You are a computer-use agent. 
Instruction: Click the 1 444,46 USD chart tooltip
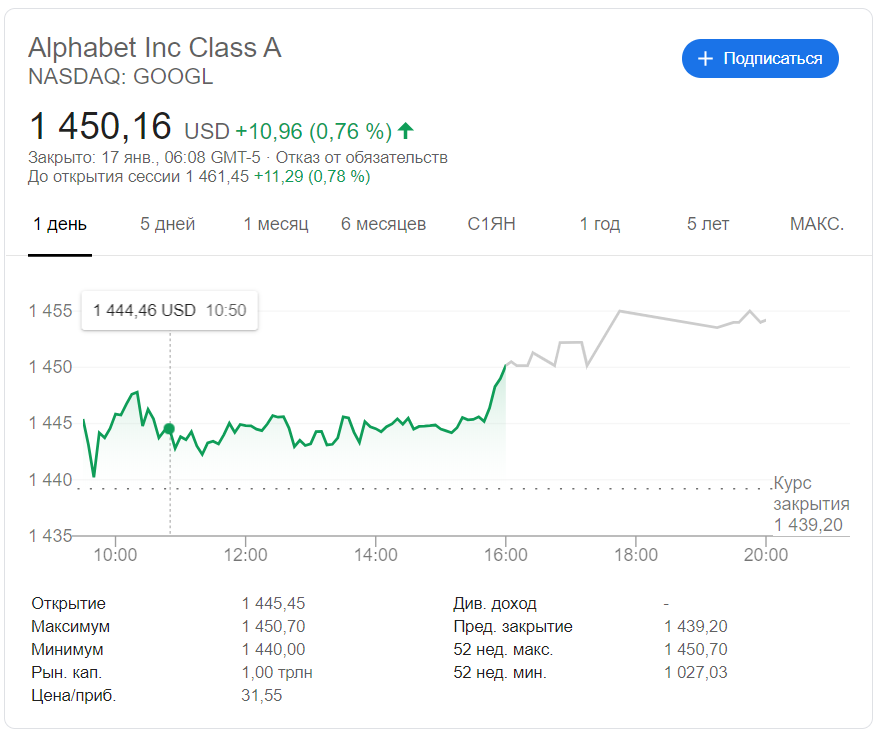(169, 310)
